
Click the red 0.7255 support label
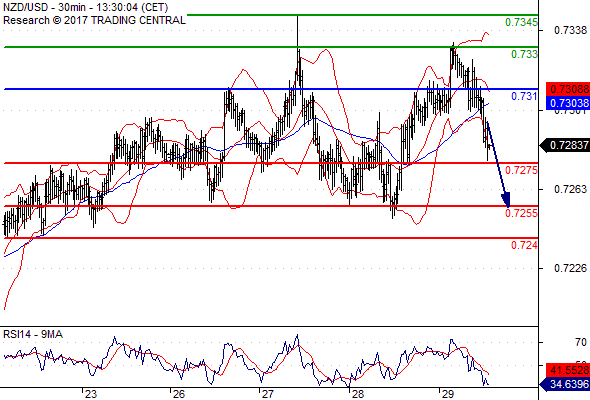click(x=521, y=213)
